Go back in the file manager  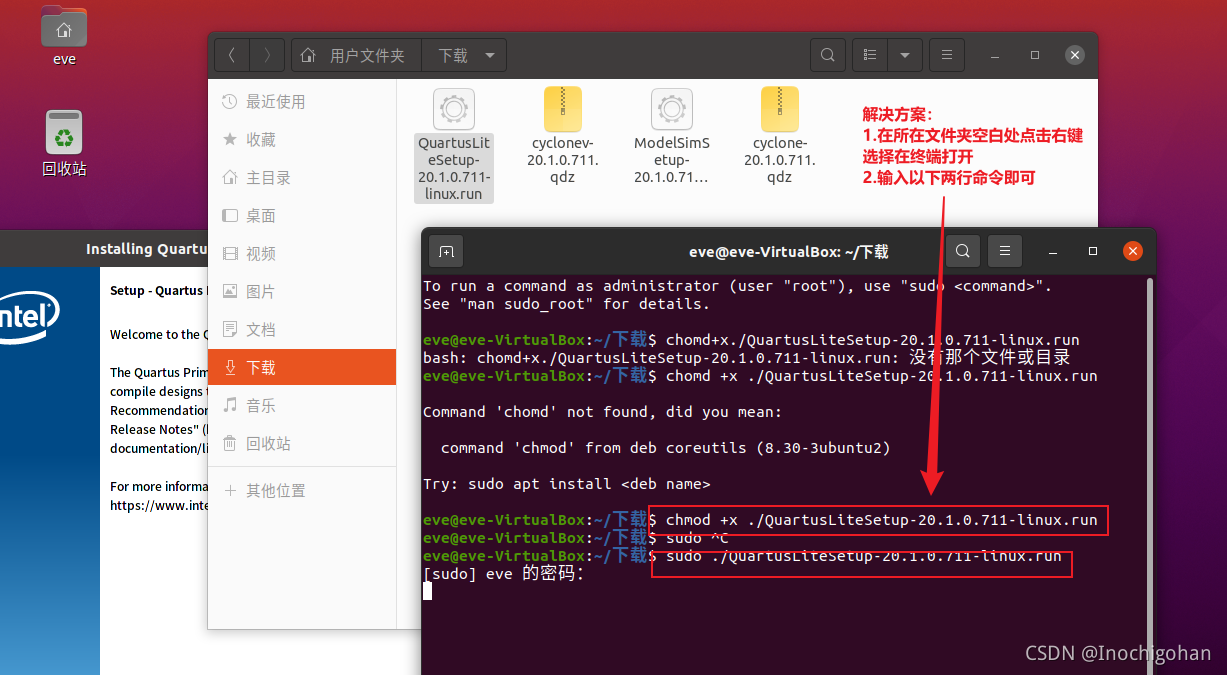(x=232, y=55)
